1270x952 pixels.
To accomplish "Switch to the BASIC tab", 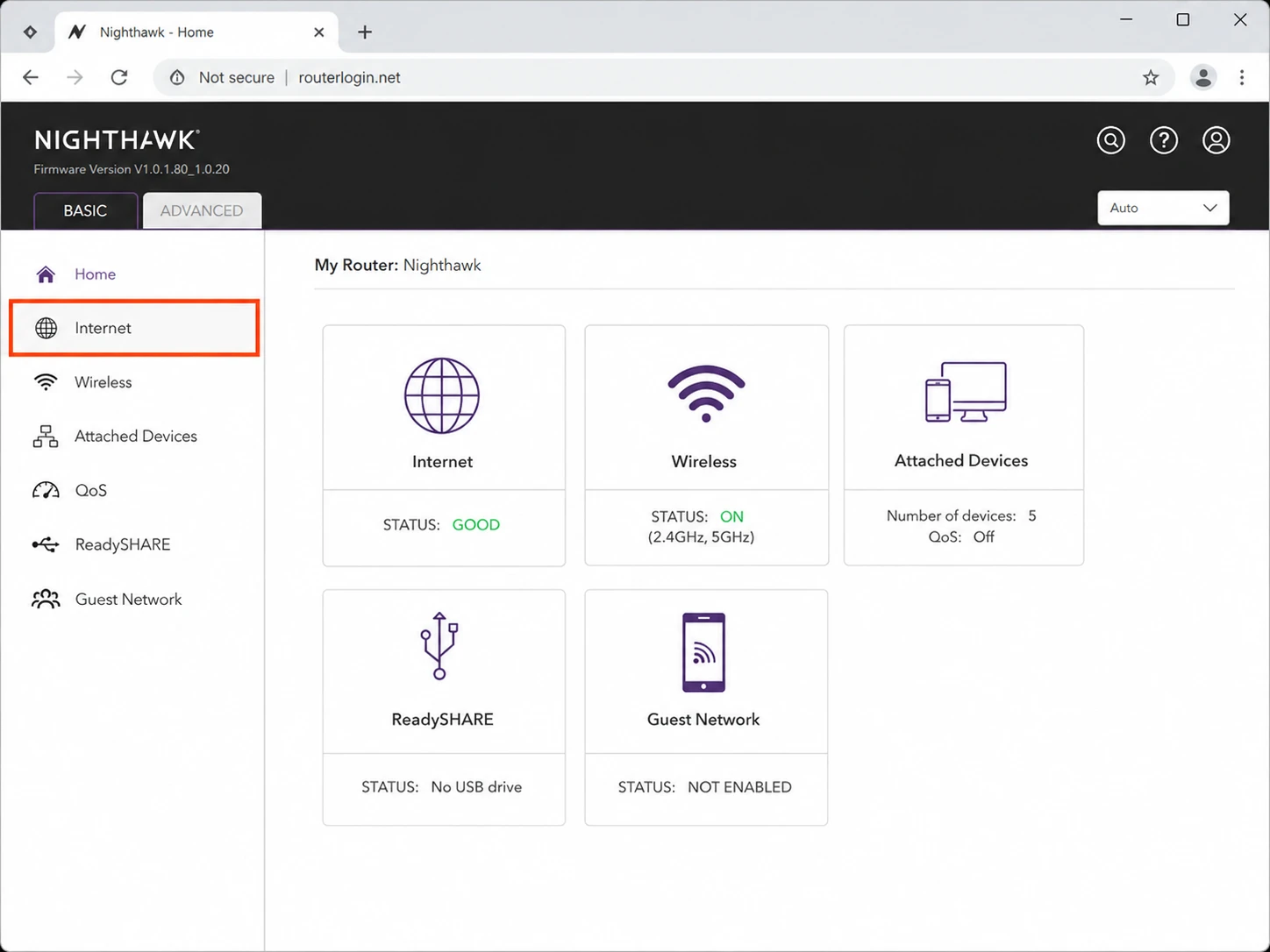I will tap(85, 211).
